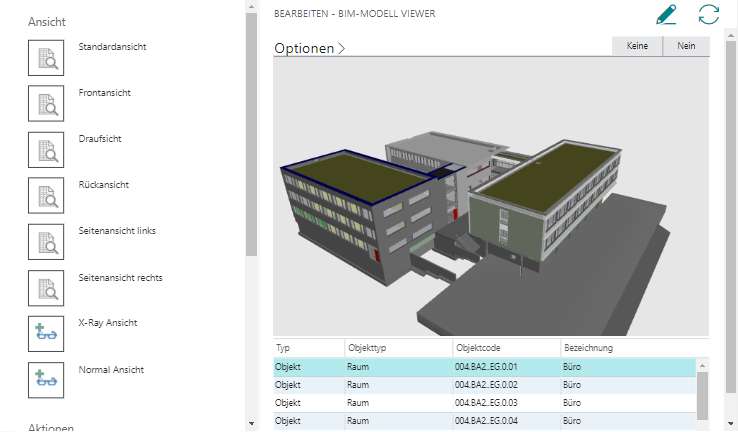Click the left panel scroll down arrow
738x432 pixels.
point(251,425)
